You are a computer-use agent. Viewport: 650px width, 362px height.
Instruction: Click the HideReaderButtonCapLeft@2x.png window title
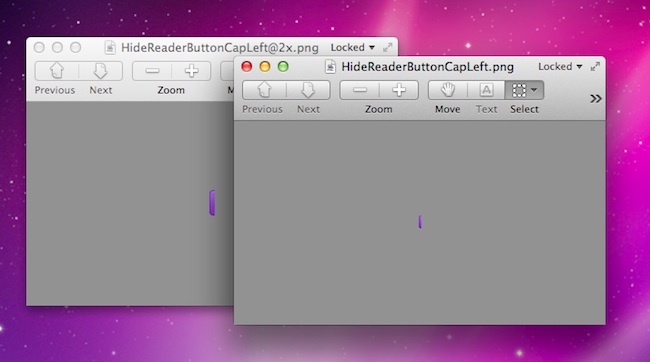220,48
